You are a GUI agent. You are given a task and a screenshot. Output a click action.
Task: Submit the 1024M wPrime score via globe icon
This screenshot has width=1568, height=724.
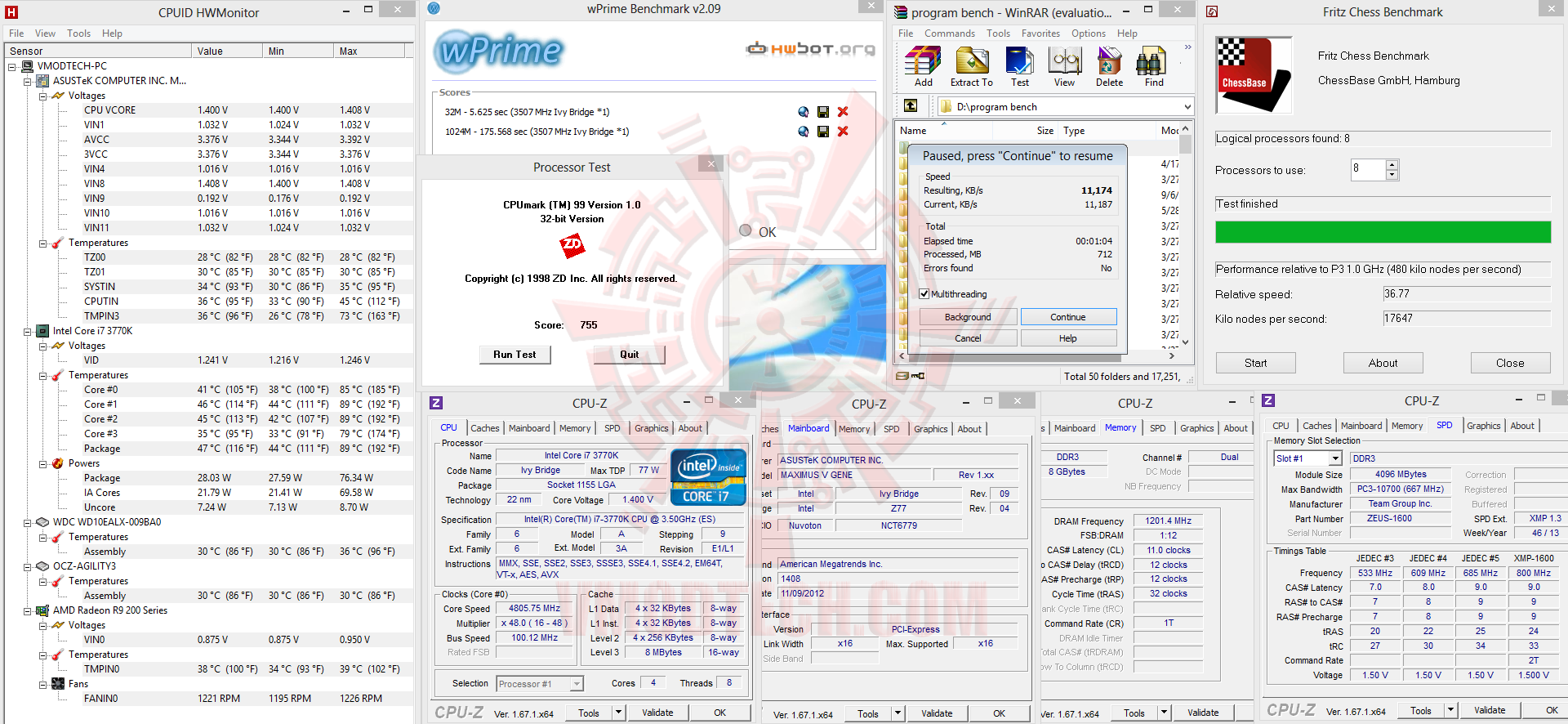(x=804, y=132)
